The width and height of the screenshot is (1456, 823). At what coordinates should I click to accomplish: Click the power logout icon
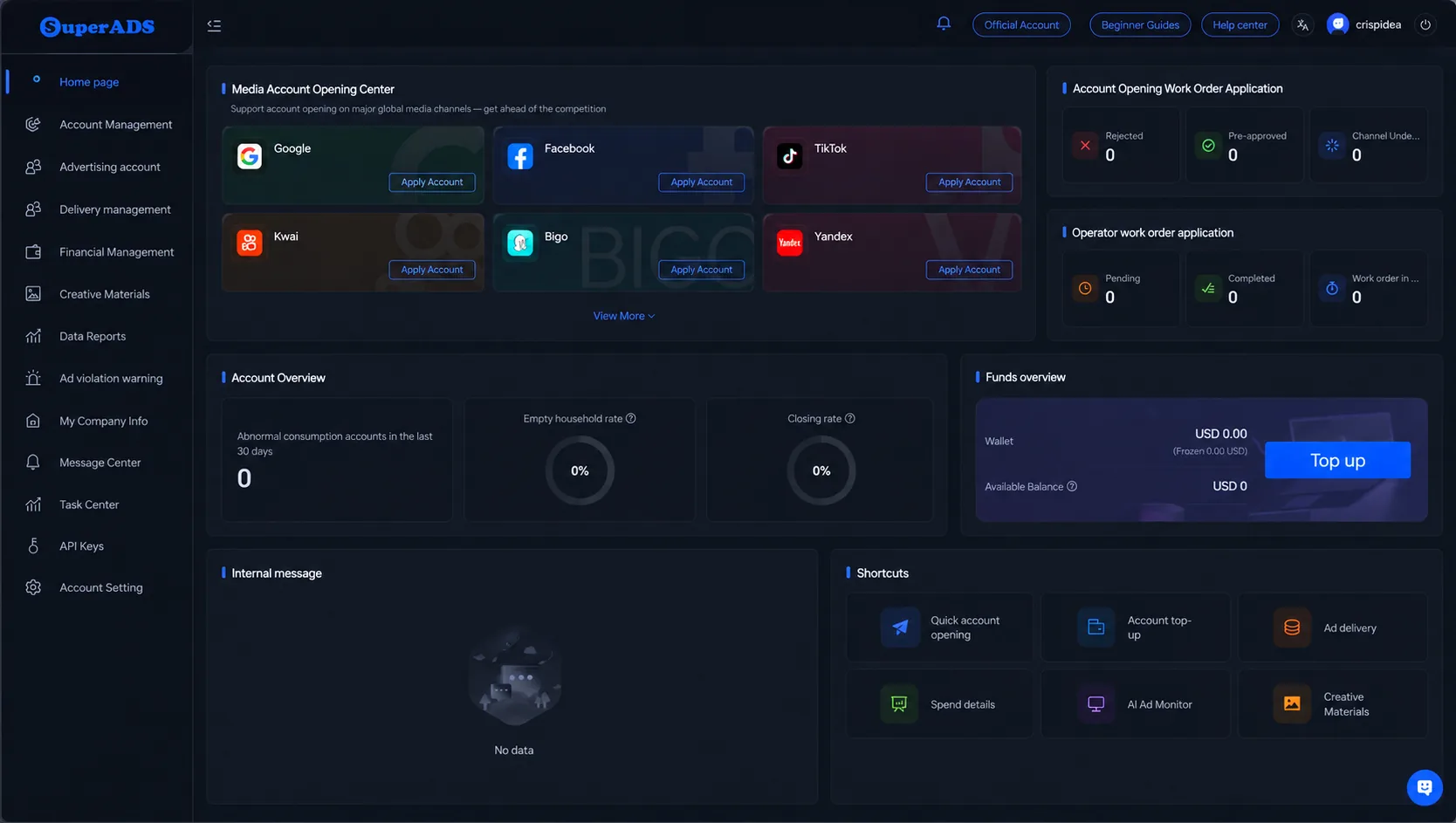[1425, 24]
